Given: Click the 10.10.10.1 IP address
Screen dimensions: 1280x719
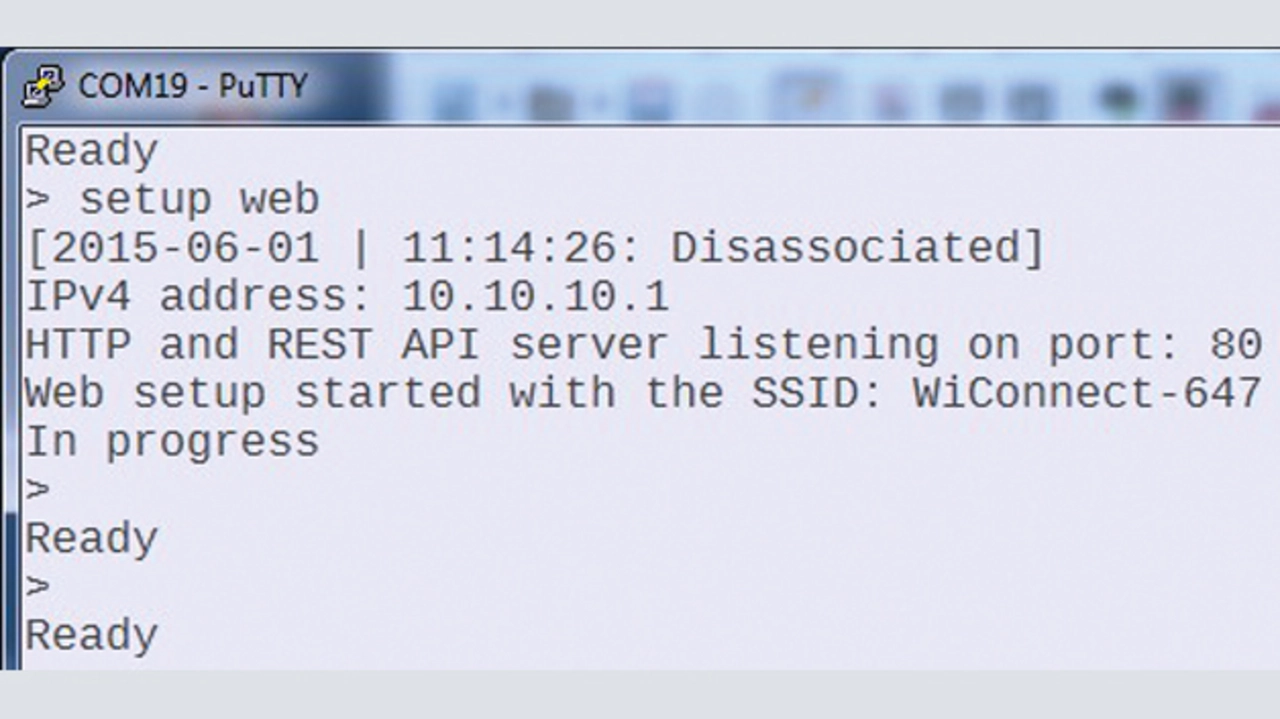Looking at the screenshot, I should click(x=535, y=296).
